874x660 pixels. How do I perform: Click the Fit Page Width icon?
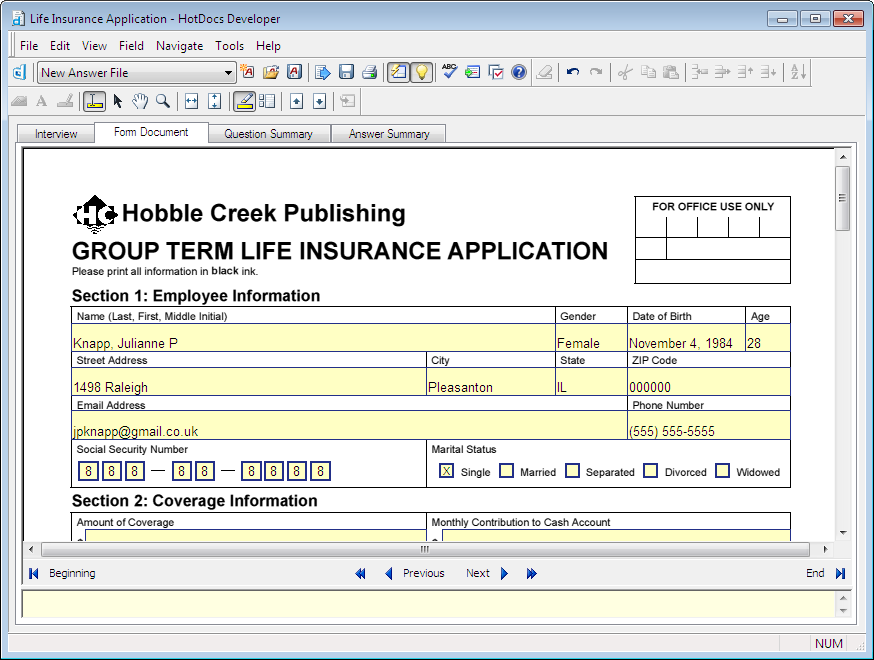(x=191, y=101)
